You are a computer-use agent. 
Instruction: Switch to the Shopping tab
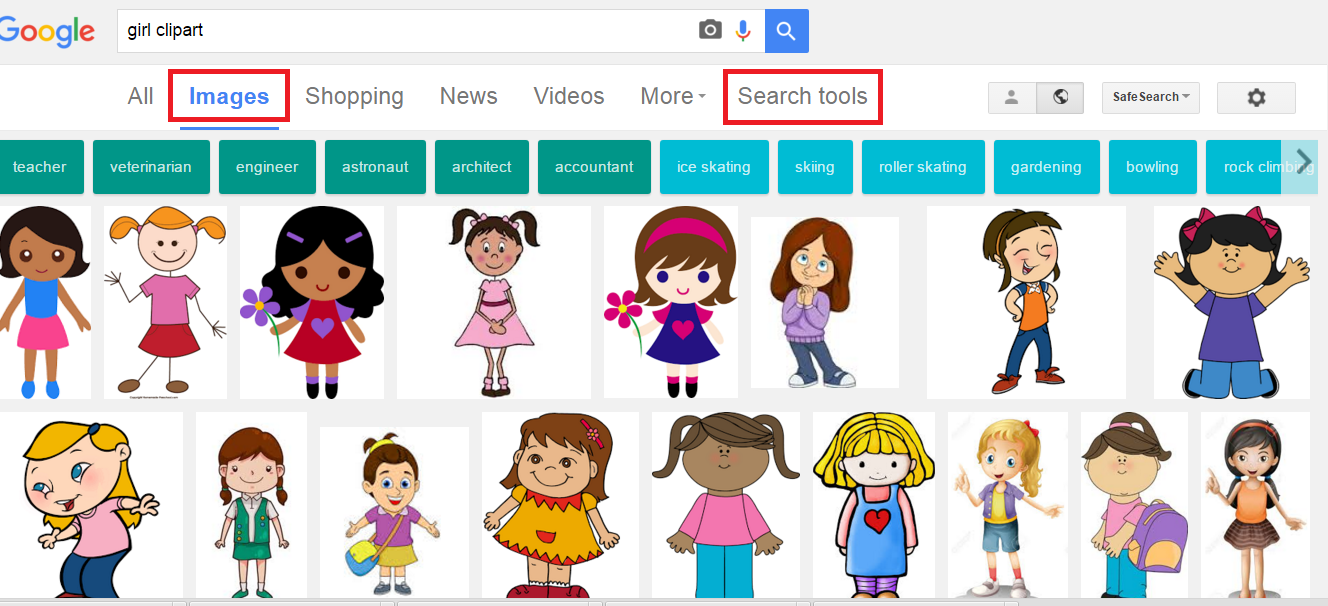[x=354, y=96]
